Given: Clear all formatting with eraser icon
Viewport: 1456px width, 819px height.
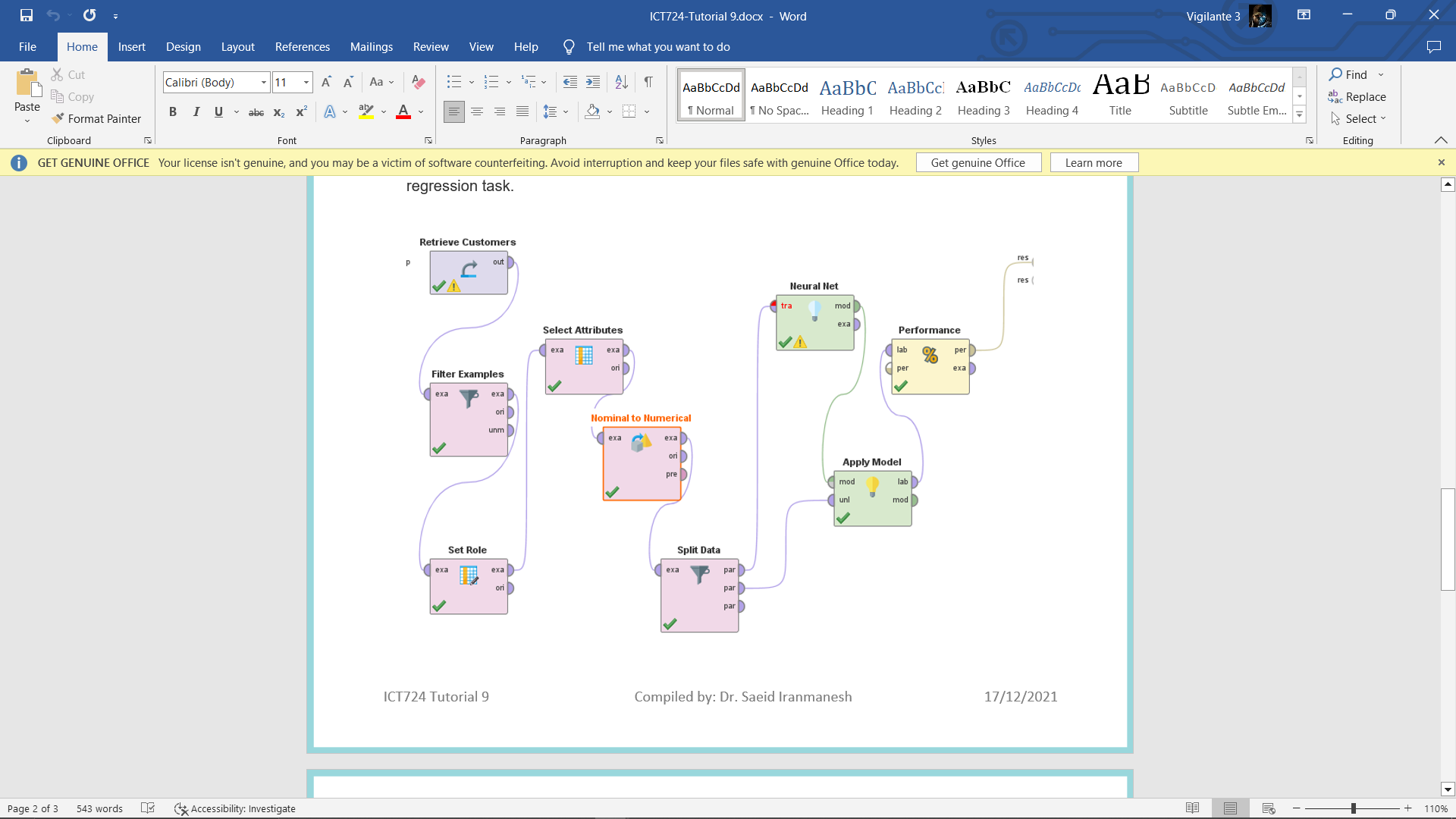Looking at the screenshot, I should [x=418, y=82].
